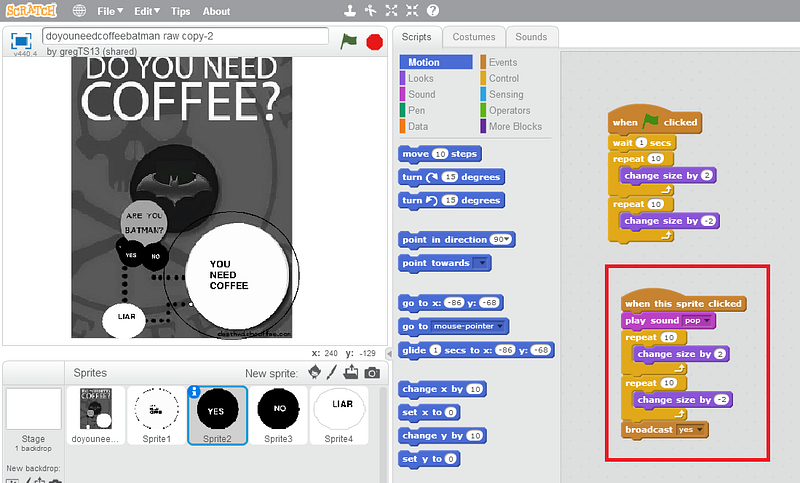
Task: Click the YES button on the stage
Action: click(x=131, y=255)
